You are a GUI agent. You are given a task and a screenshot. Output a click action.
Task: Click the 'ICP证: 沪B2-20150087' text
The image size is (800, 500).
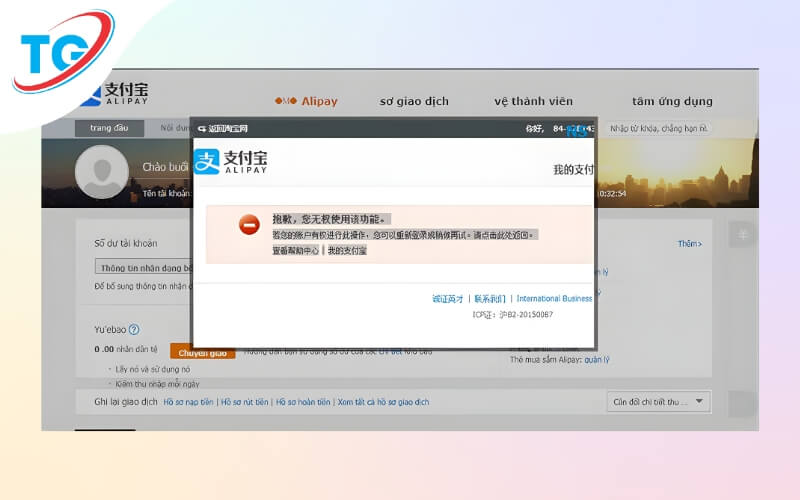click(x=512, y=315)
